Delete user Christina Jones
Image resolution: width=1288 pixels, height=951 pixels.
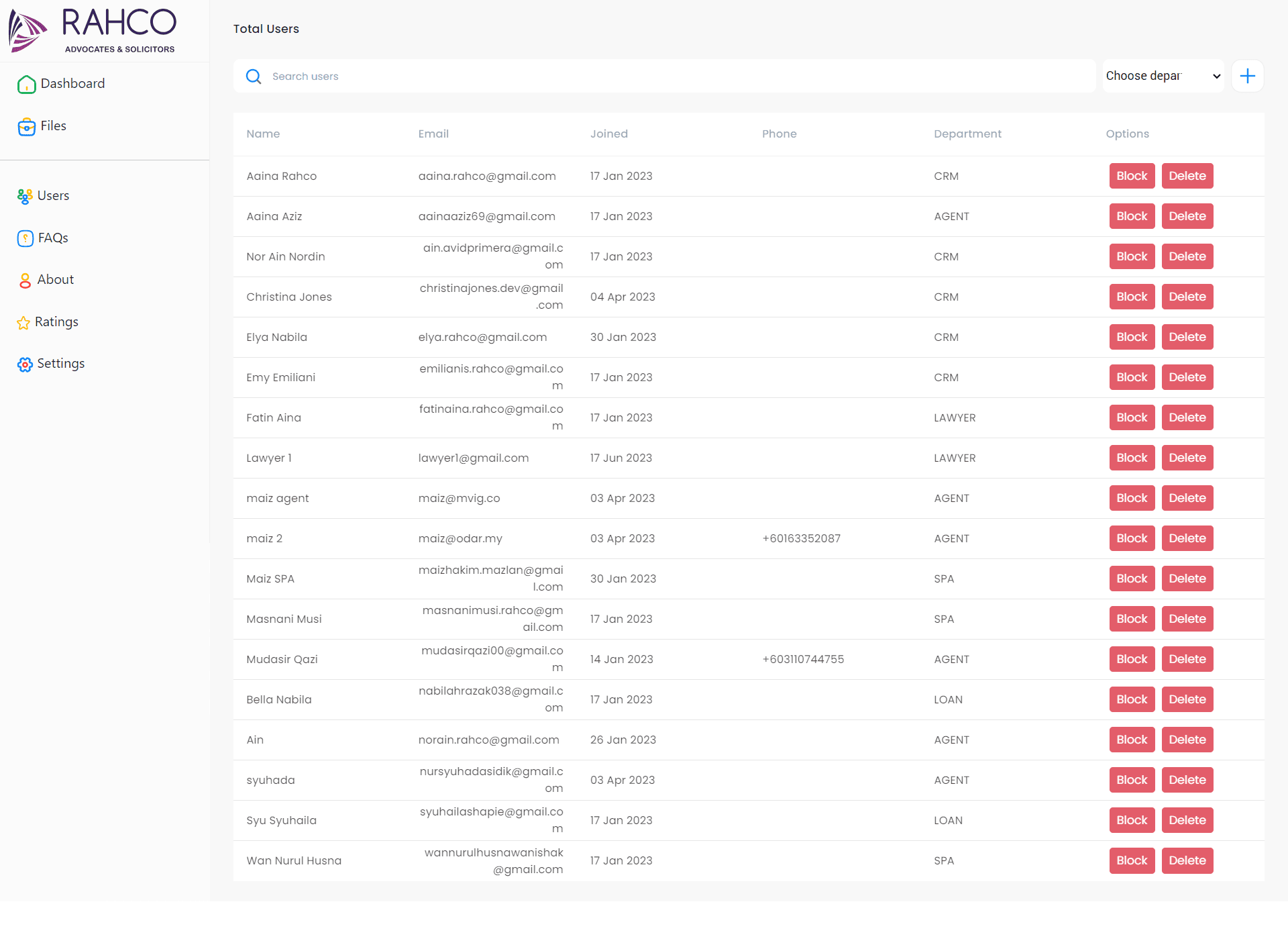click(1187, 297)
